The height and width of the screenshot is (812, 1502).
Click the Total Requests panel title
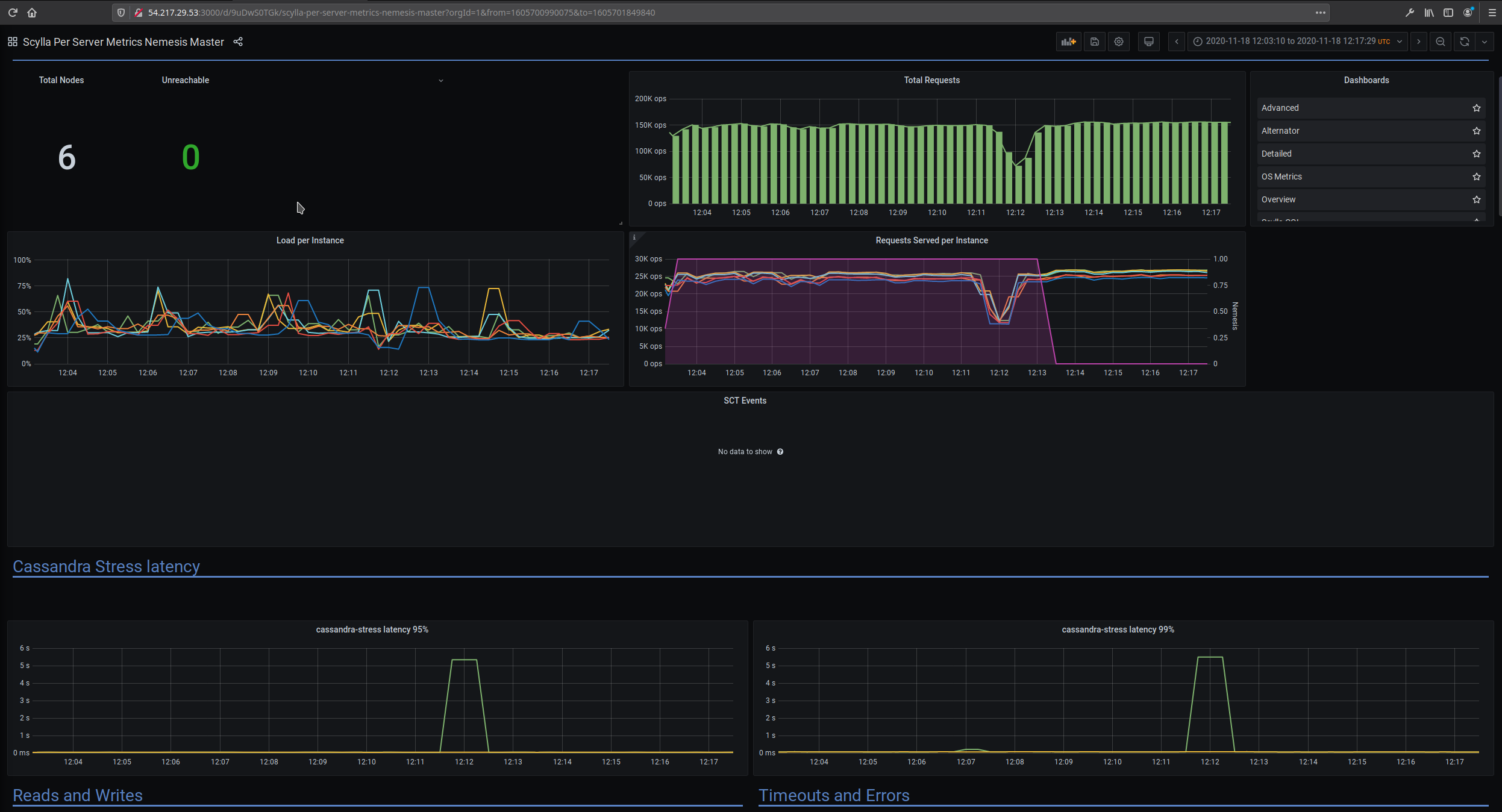[931, 80]
